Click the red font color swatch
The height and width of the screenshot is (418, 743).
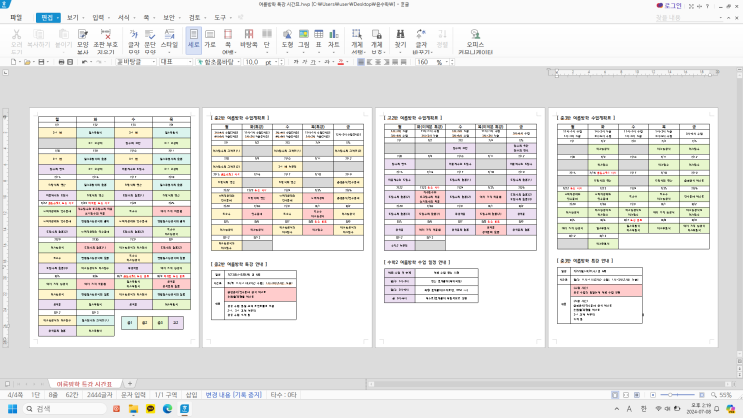pos(340,62)
